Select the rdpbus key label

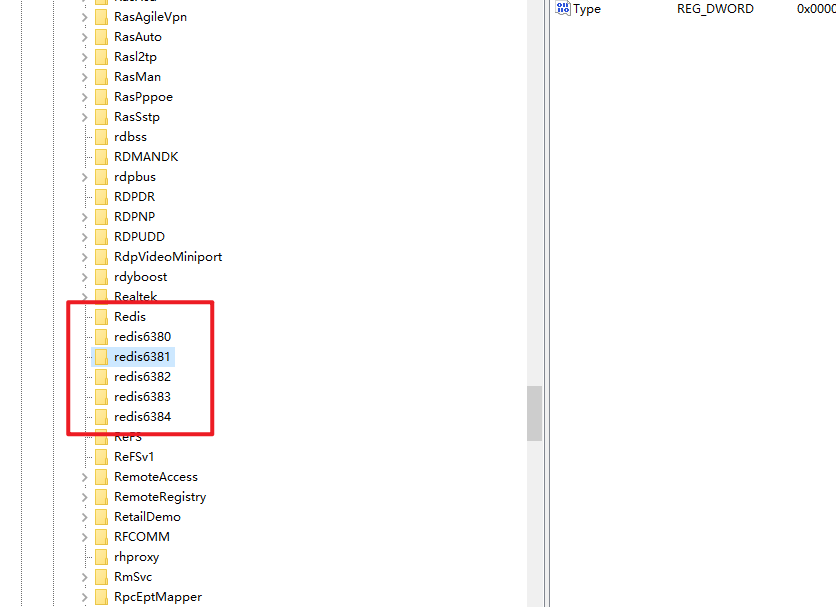tap(135, 177)
